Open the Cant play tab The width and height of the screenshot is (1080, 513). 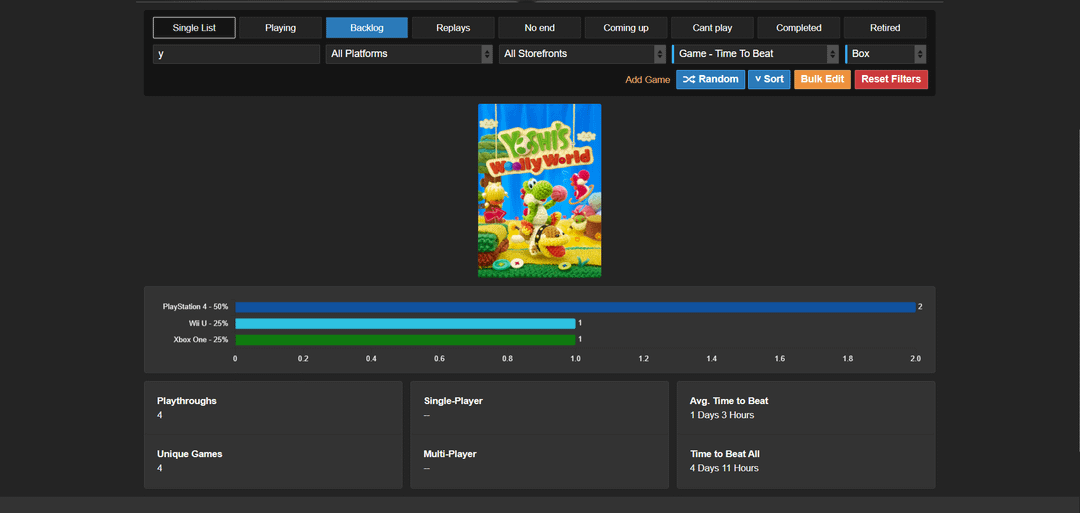[712, 28]
